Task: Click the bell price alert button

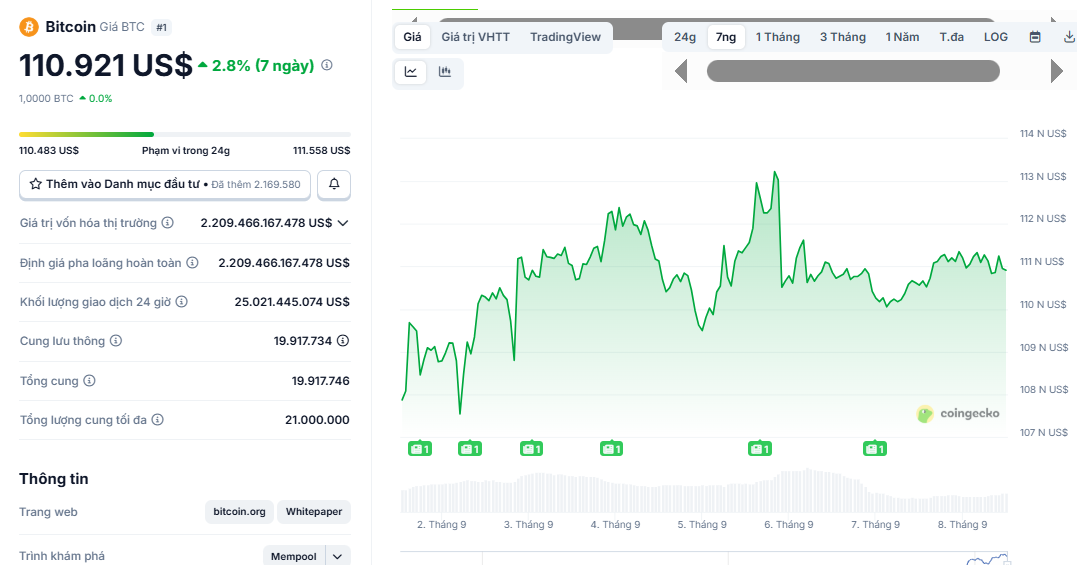Action: [334, 184]
